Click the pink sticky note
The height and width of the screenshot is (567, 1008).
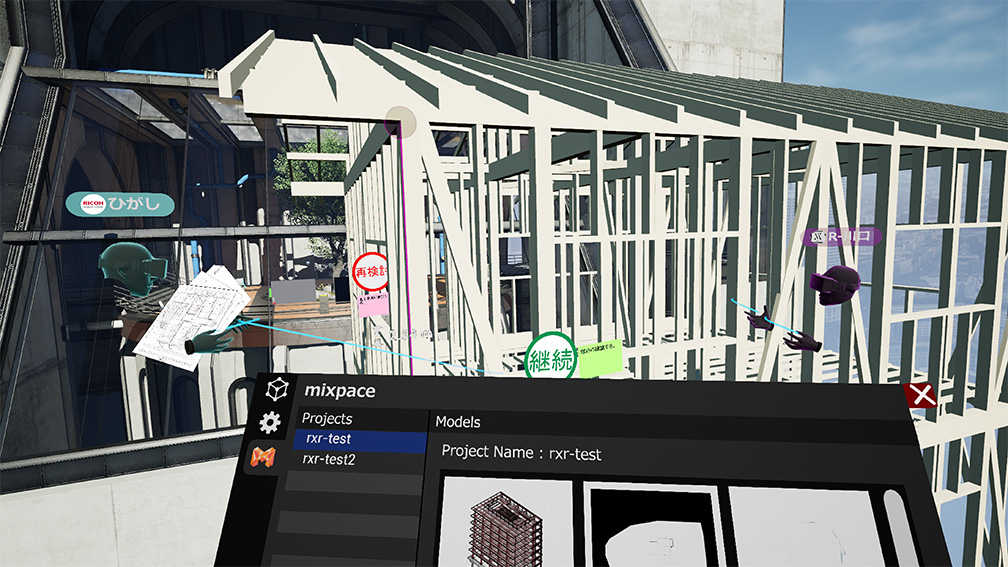374,305
